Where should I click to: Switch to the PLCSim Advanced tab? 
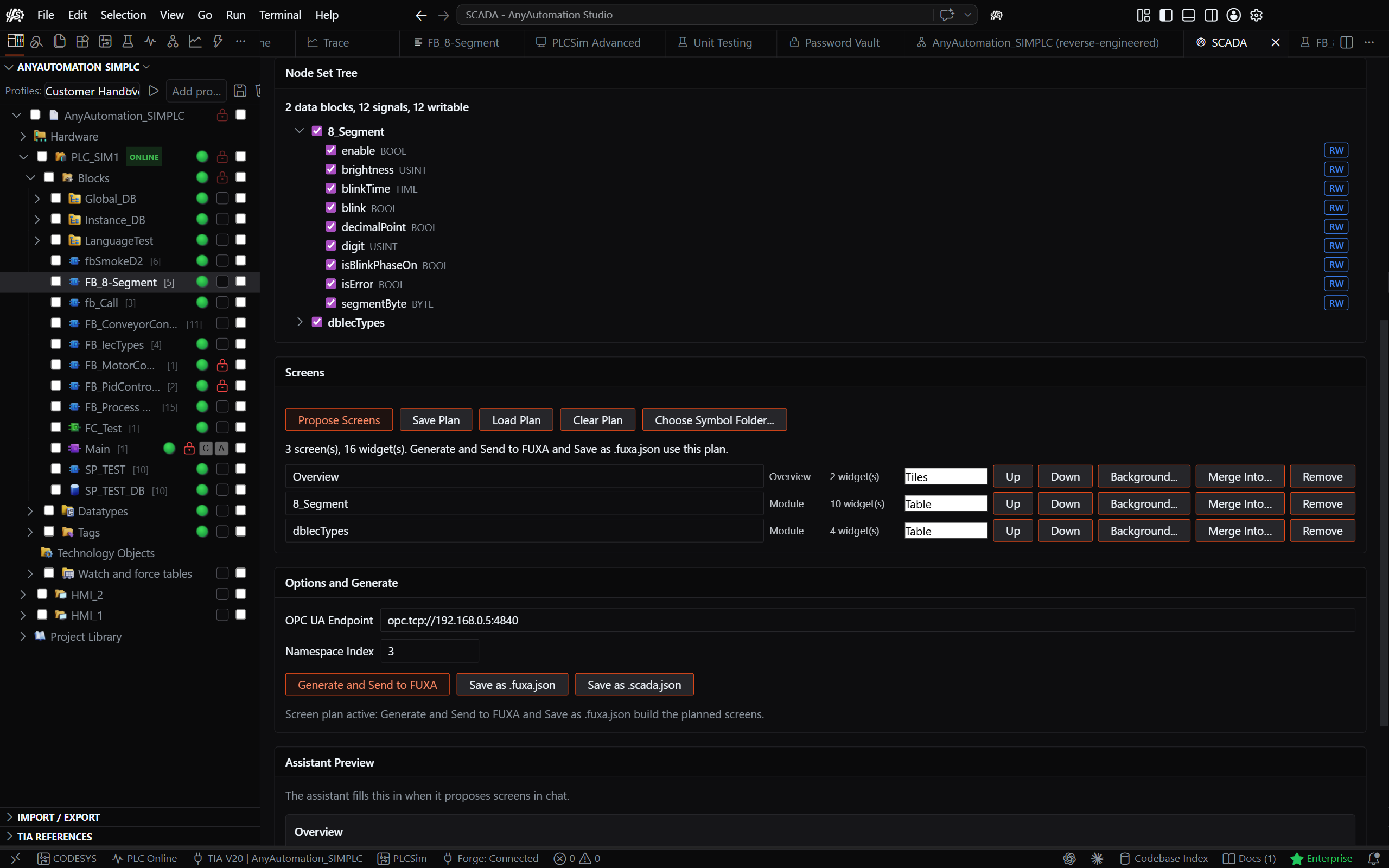point(588,42)
